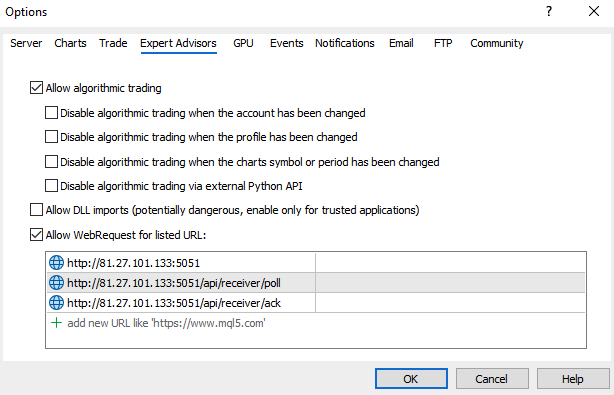Image resolution: width=614 pixels, height=395 pixels.
Task: Check disable trading when profile has been changed
Action: [51, 137]
